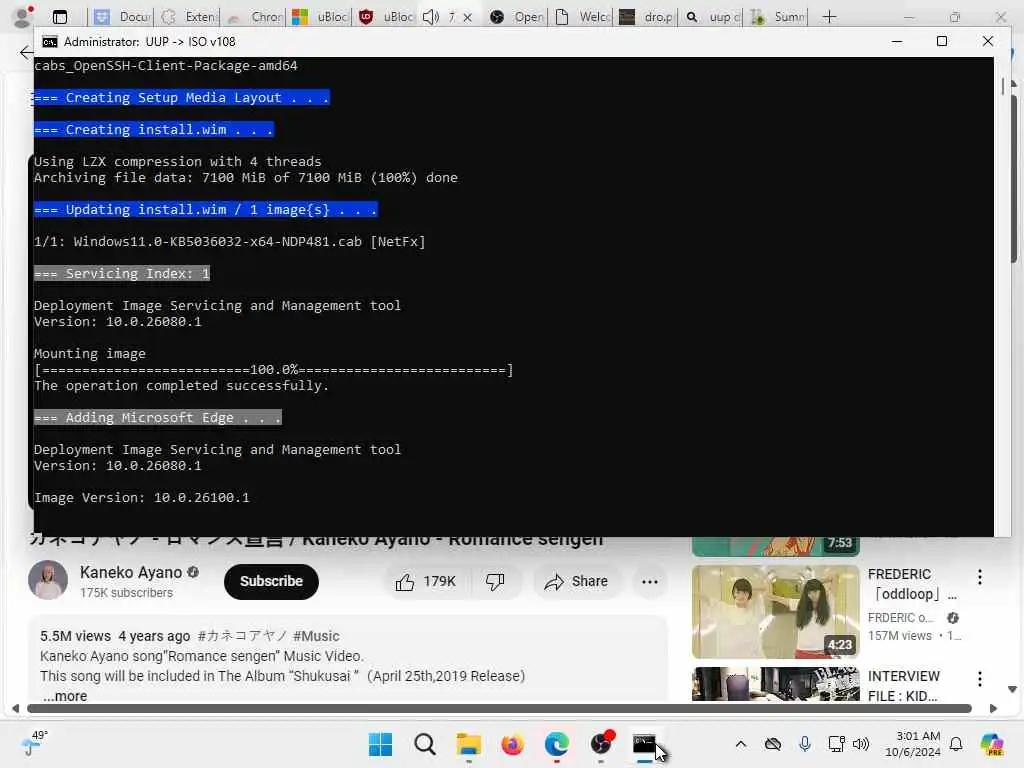Click the cmd icon in console title bar
The height and width of the screenshot is (768, 1024).
pyautogui.click(x=50, y=42)
